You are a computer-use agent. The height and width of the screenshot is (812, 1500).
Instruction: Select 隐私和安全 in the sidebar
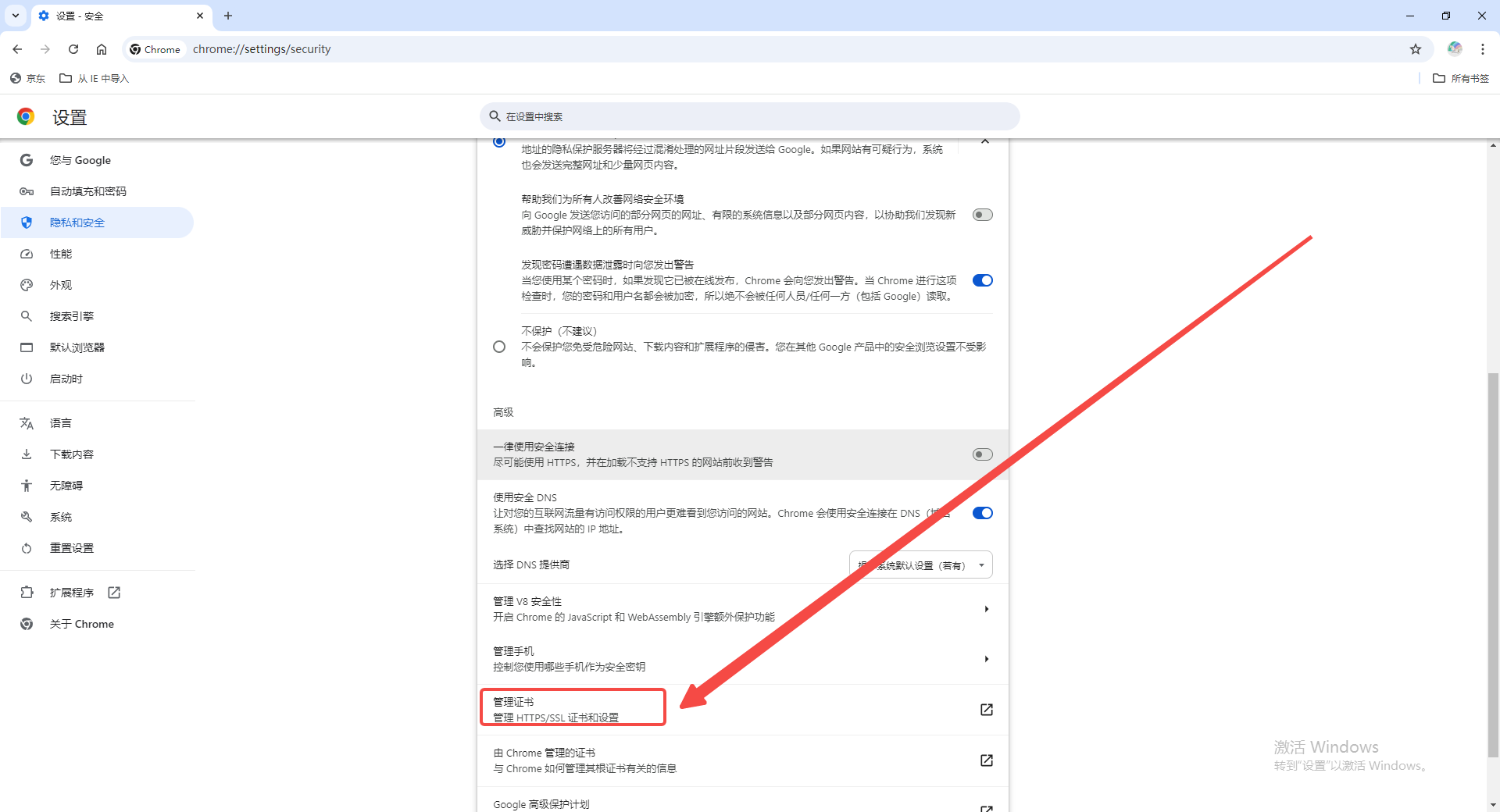pos(98,223)
